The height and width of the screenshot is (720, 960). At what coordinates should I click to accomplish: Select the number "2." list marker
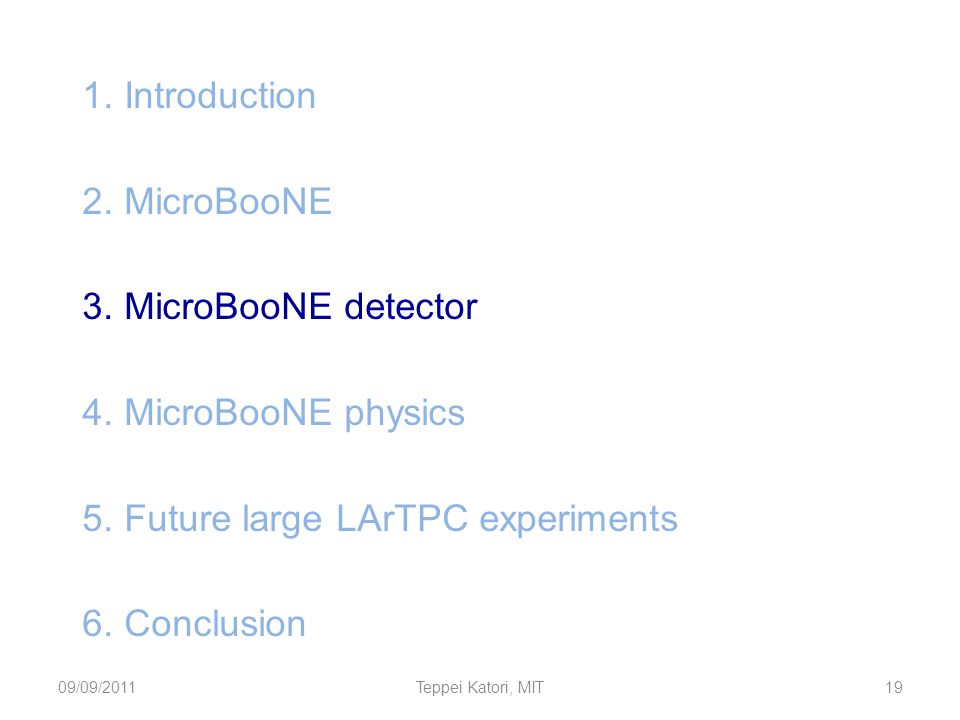tap(98, 201)
